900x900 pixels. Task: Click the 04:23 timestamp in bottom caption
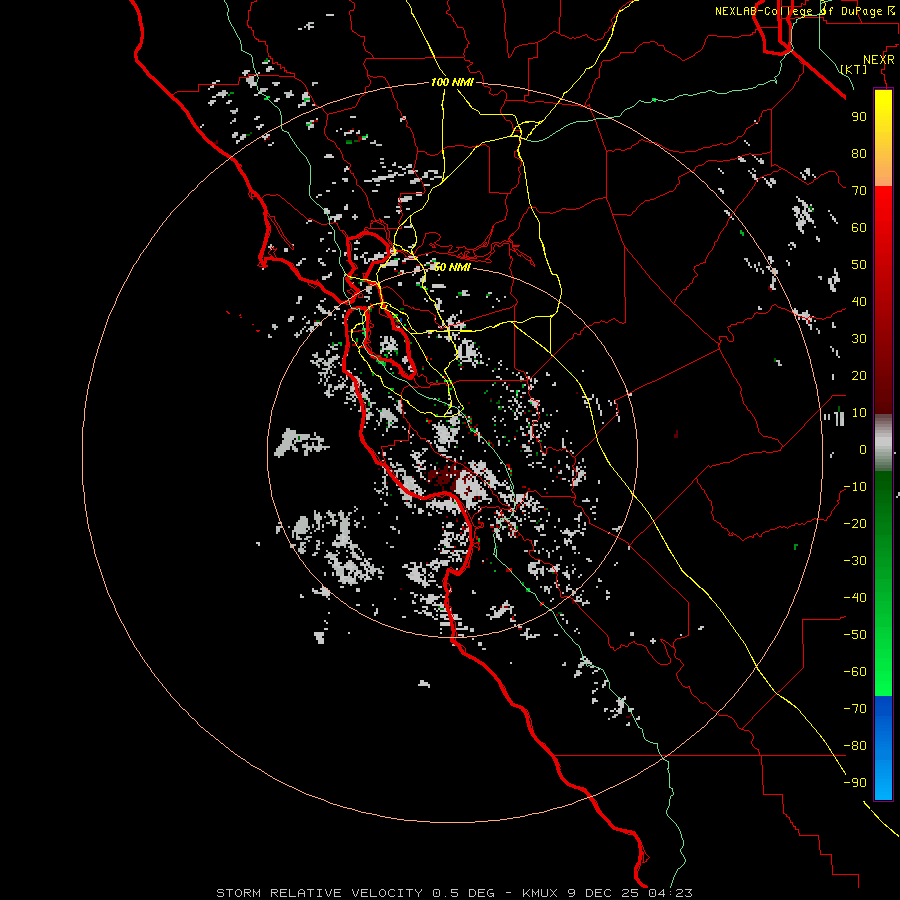[x=670, y=893]
